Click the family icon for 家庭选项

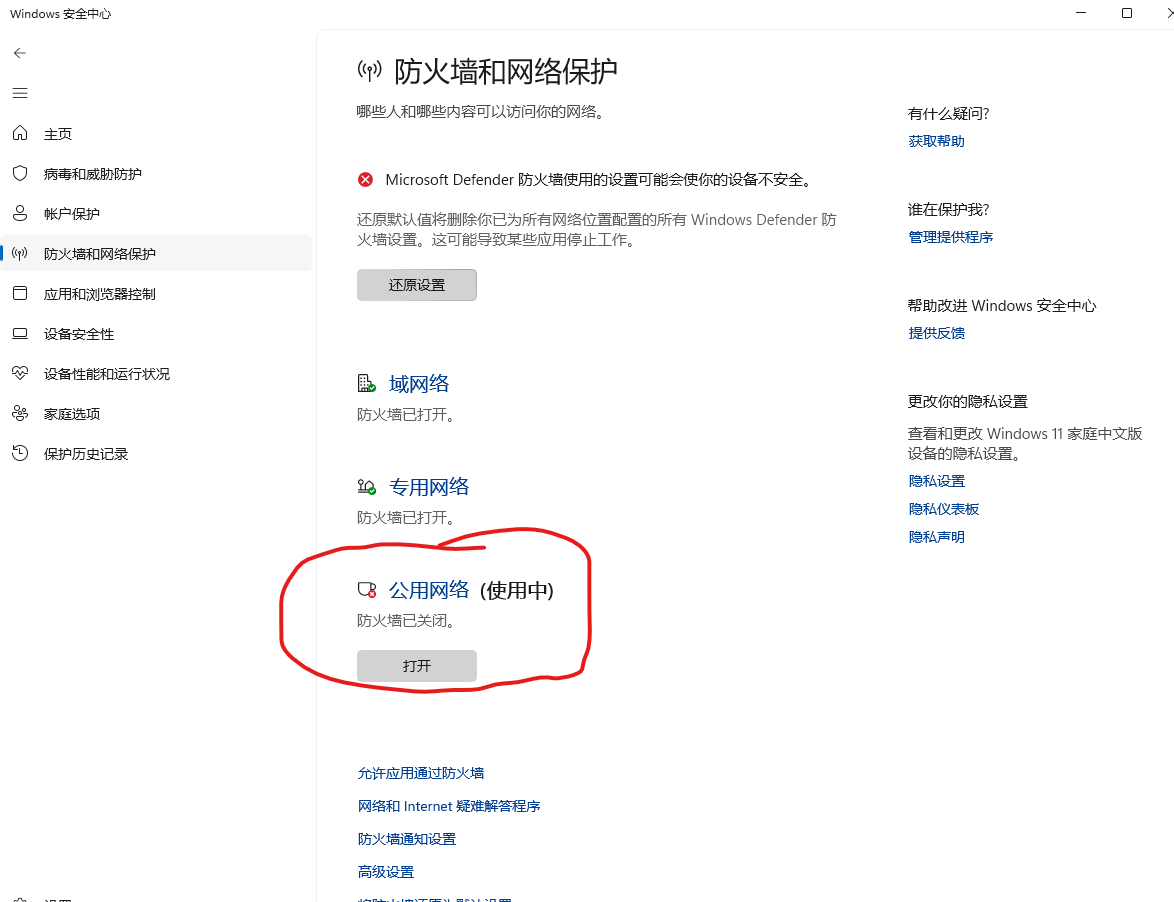pyautogui.click(x=20, y=413)
